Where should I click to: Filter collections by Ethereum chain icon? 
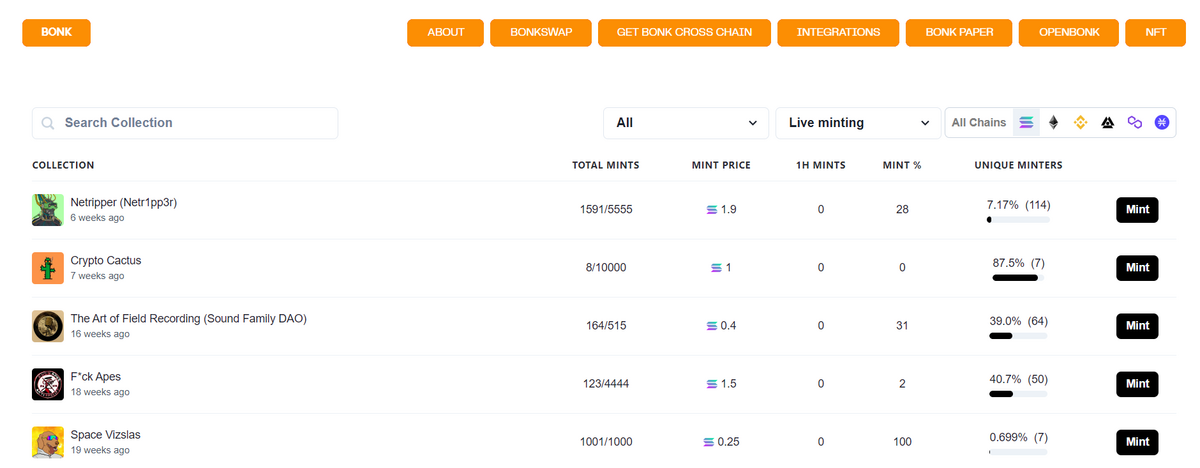tap(1053, 123)
